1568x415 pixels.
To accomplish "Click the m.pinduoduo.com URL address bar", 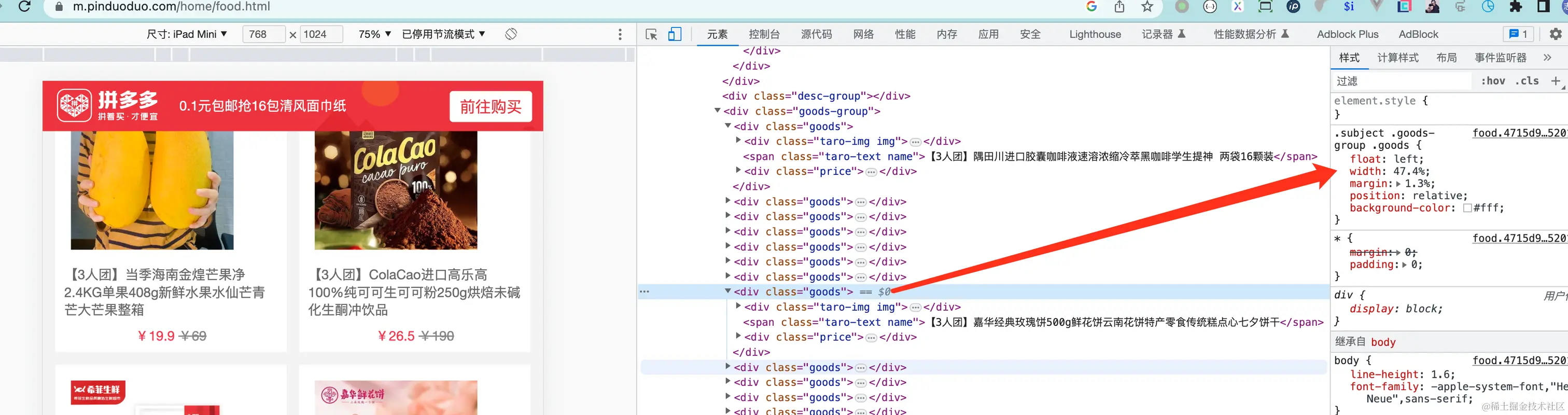I will pyautogui.click(x=171, y=7).
